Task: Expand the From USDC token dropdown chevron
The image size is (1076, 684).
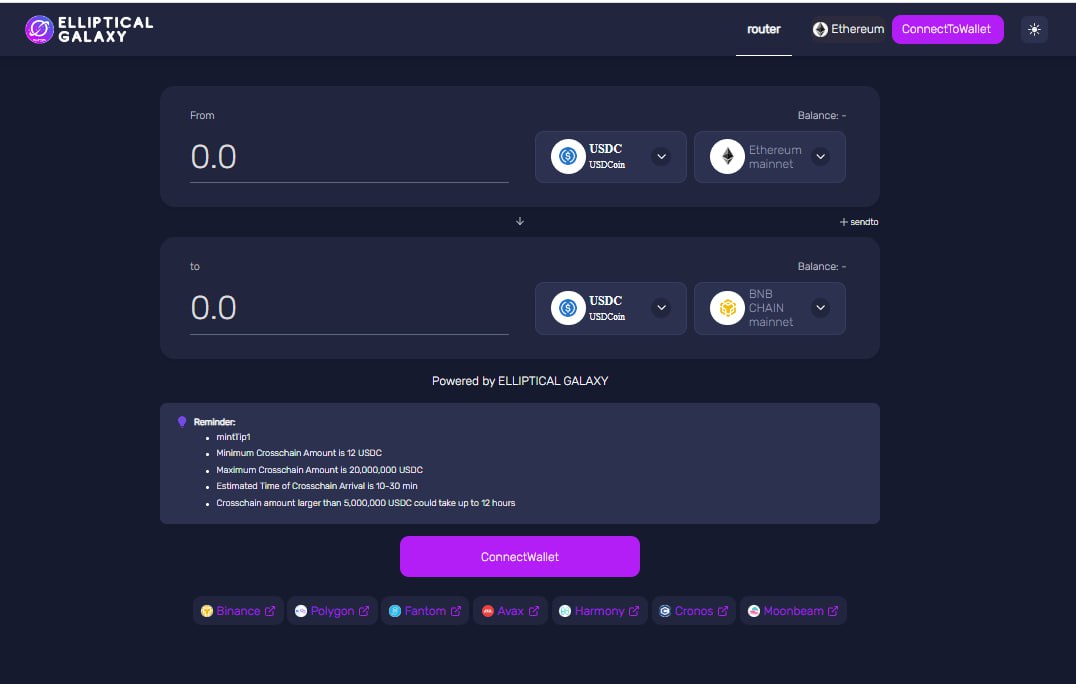Action: [662, 156]
